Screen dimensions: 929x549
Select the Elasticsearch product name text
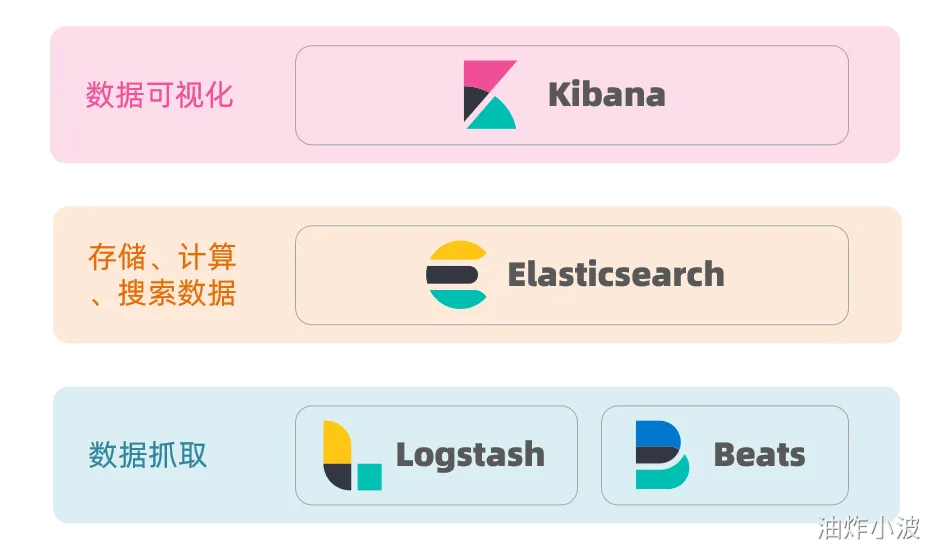point(615,275)
